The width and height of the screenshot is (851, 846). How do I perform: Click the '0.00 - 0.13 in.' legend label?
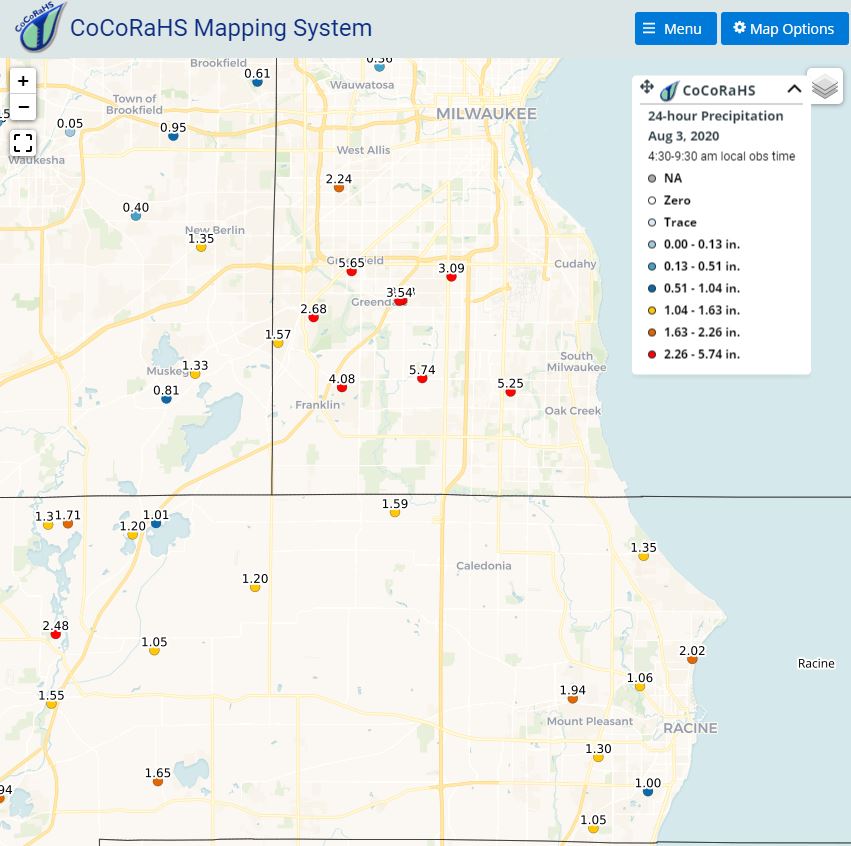pyautogui.click(x=702, y=244)
